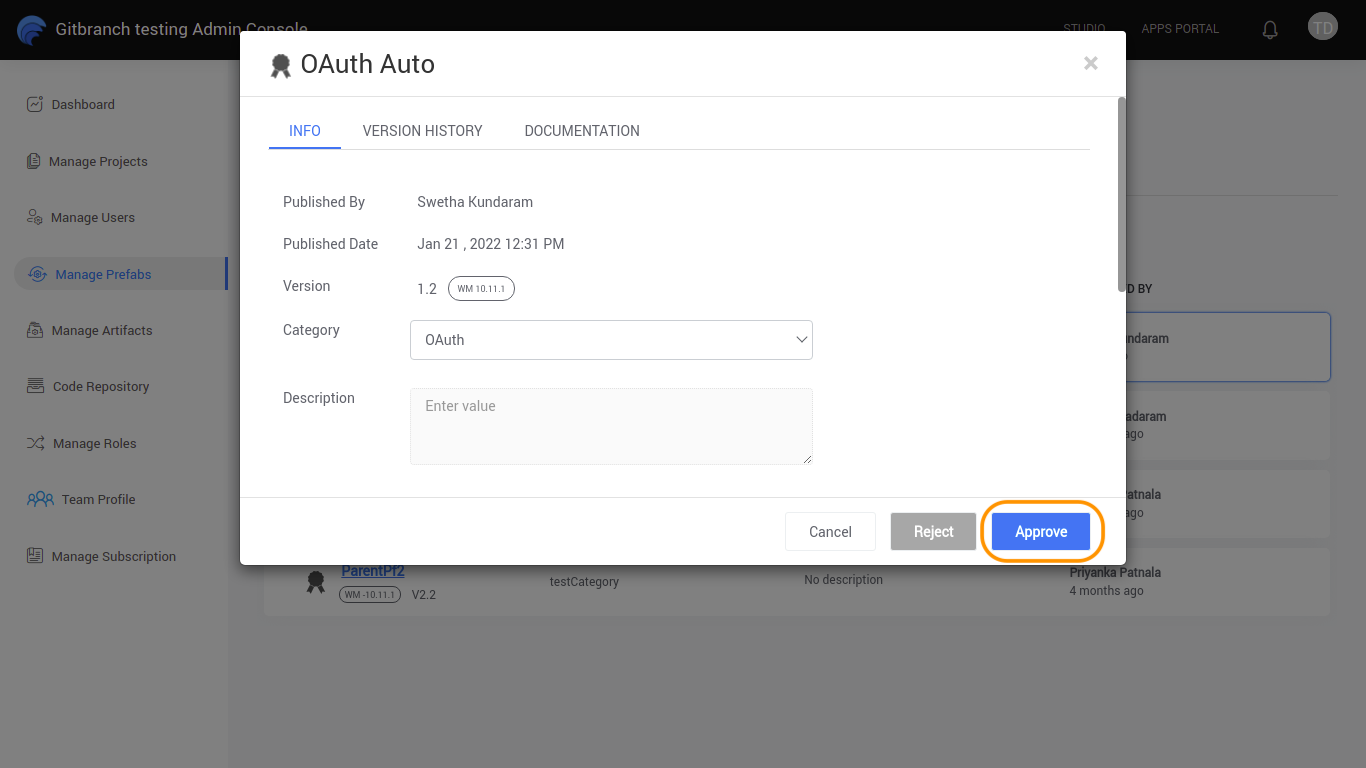Click the Team Profile people icon
Viewport: 1366px width, 768px height.
click(x=40, y=499)
